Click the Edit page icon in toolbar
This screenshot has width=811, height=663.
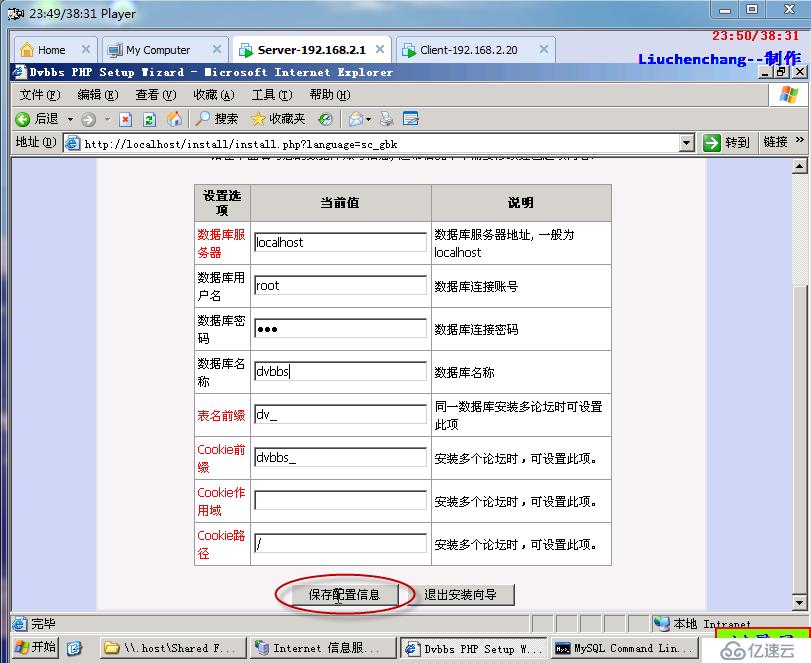click(x=411, y=119)
